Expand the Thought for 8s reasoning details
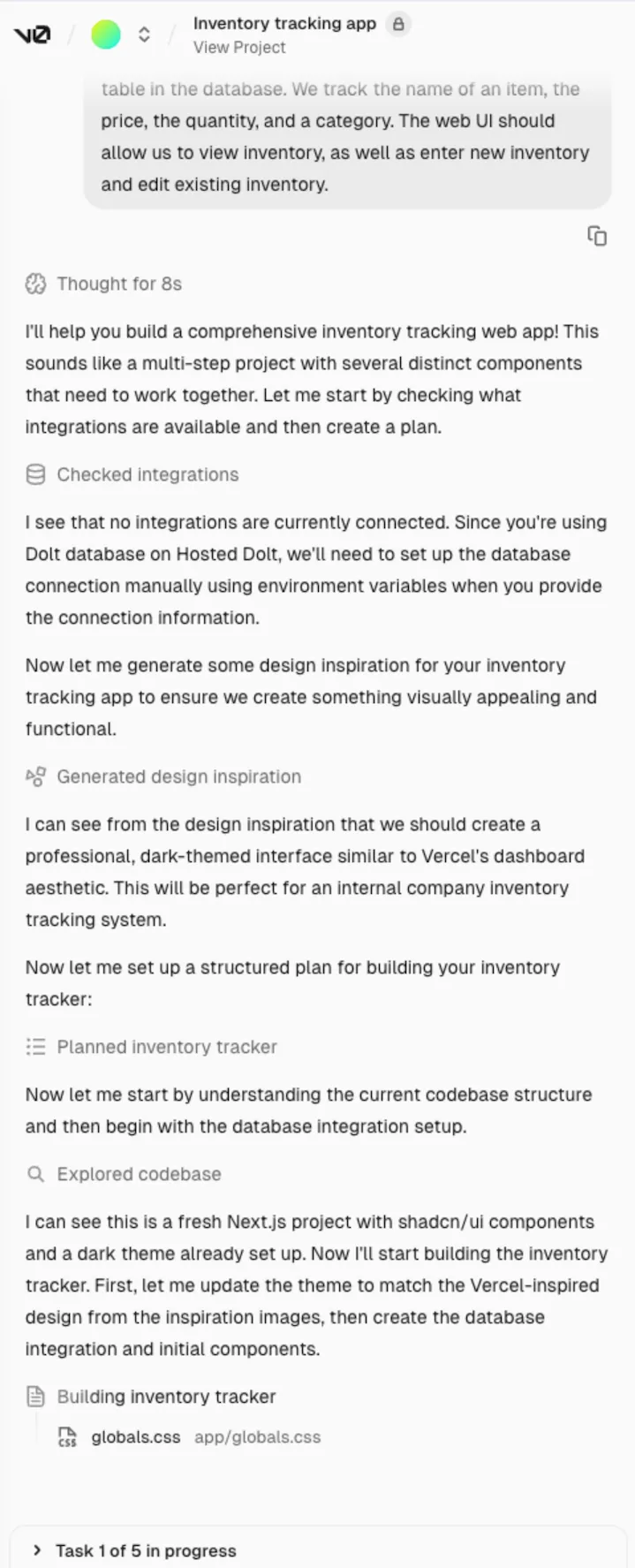This screenshot has height=1568, width=635. [119, 284]
